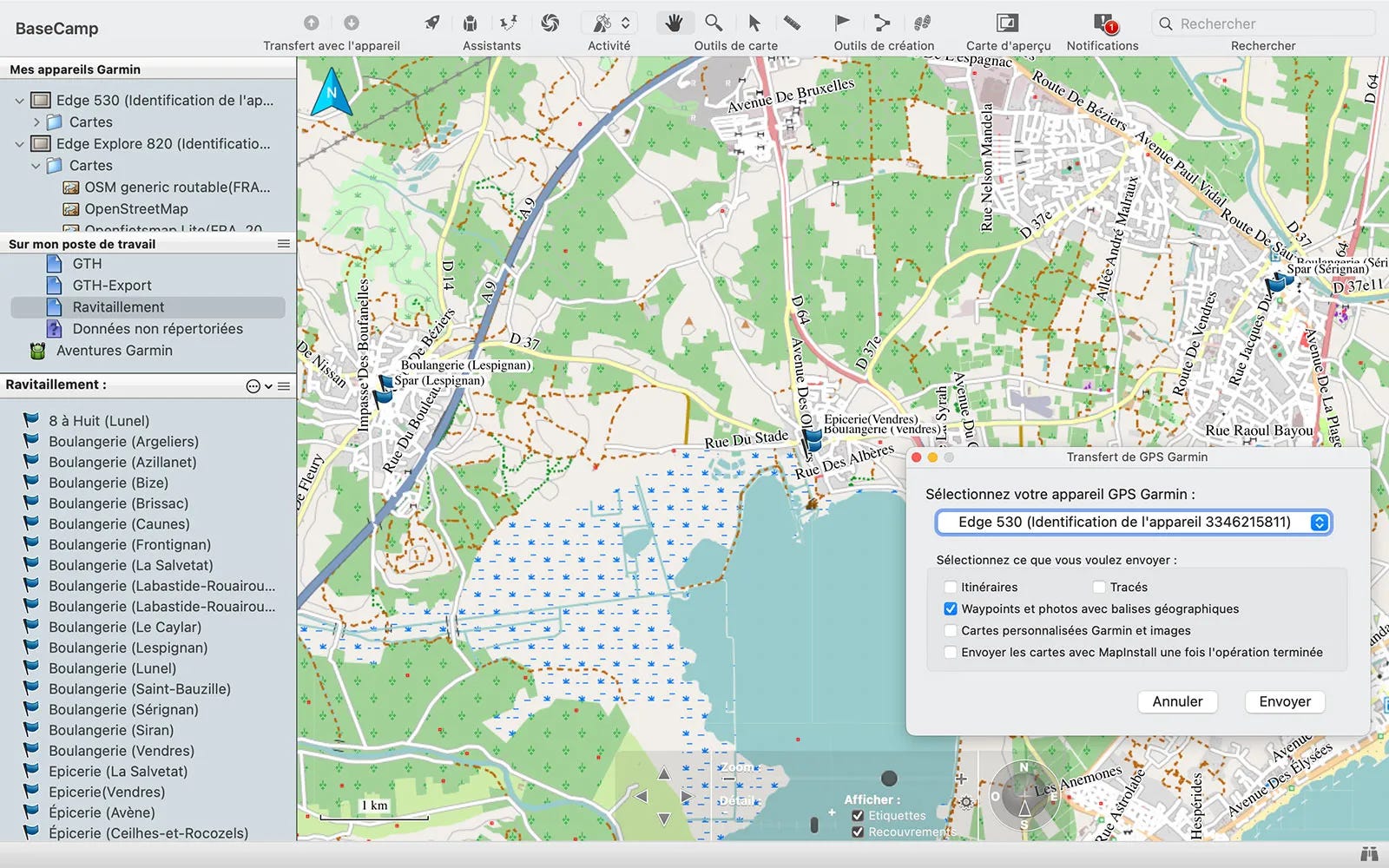
Task: Open the BaseCamp swirl assistant icon
Action: pos(550,23)
